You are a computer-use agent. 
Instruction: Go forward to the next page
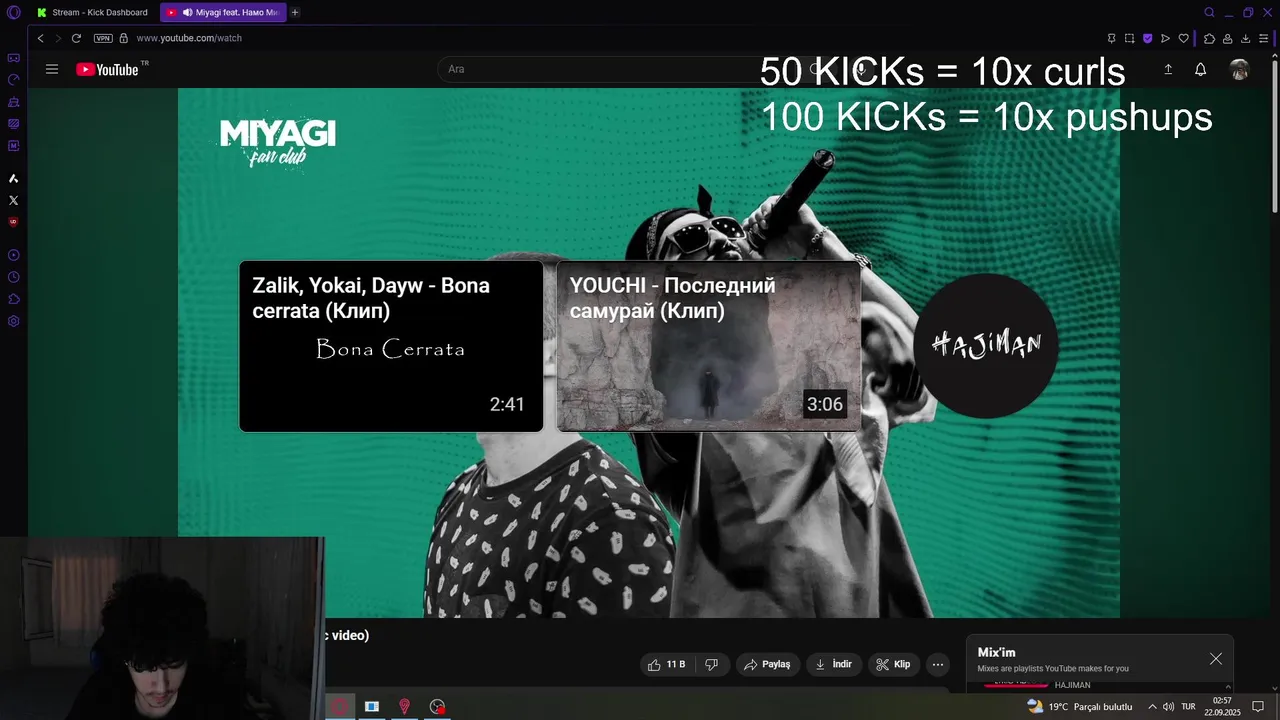(58, 38)
